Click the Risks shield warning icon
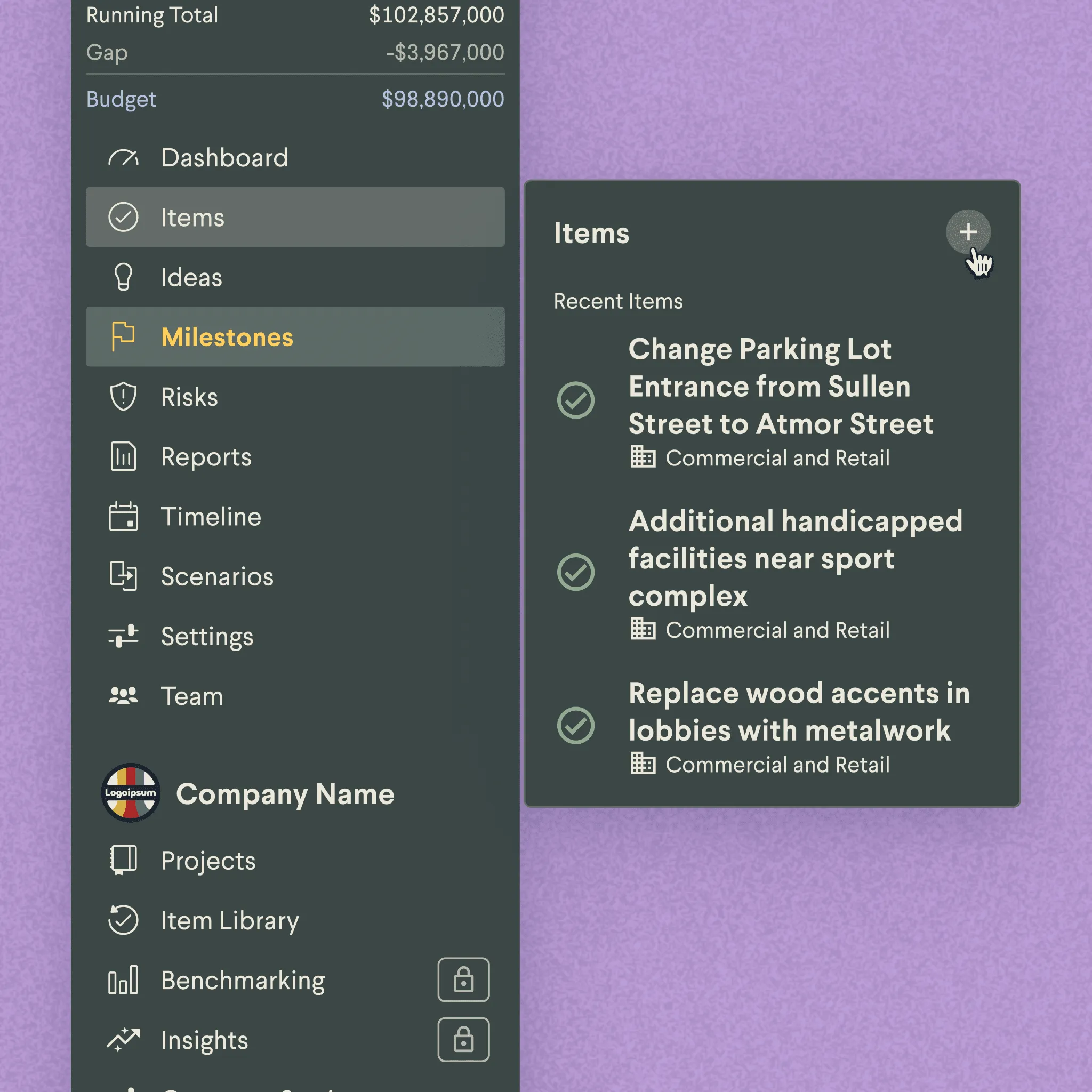Image resolution: width=1092 pixels, height=1092 pixels. tap(123, 397)
